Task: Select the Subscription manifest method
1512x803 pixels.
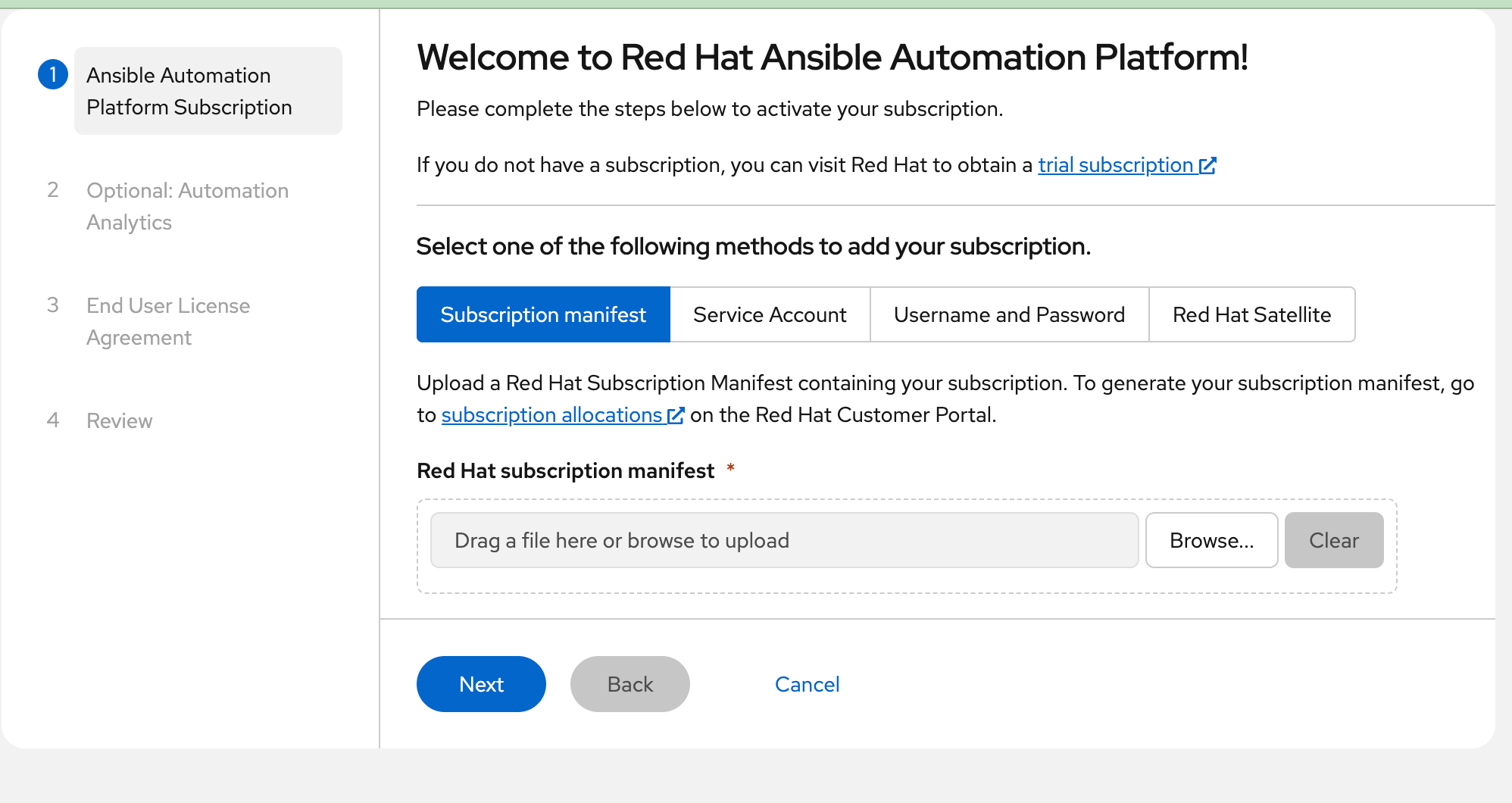Action: (x=542, y=314)
